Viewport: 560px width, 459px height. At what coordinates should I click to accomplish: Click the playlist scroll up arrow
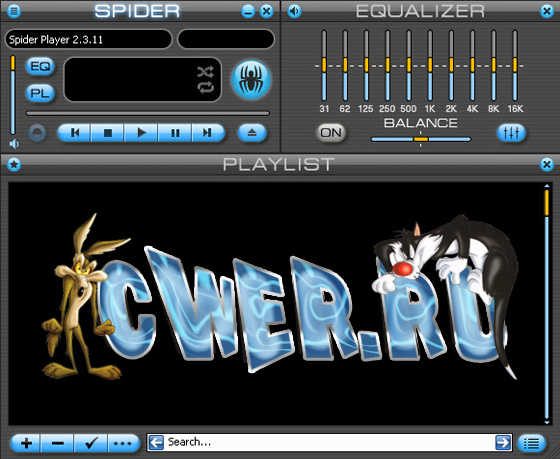[547, 186]
